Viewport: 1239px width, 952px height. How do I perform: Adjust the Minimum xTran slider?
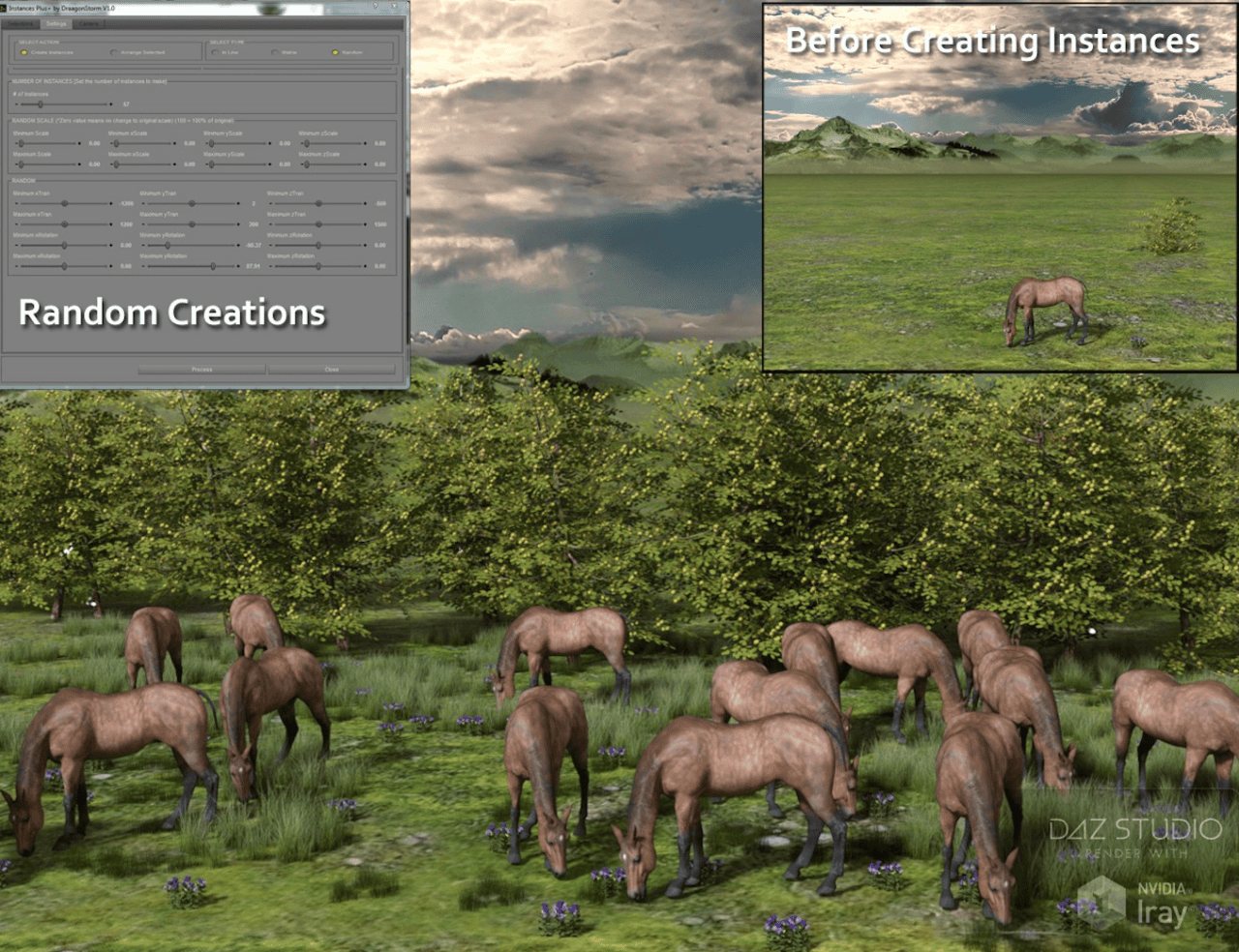coord(64,203)
